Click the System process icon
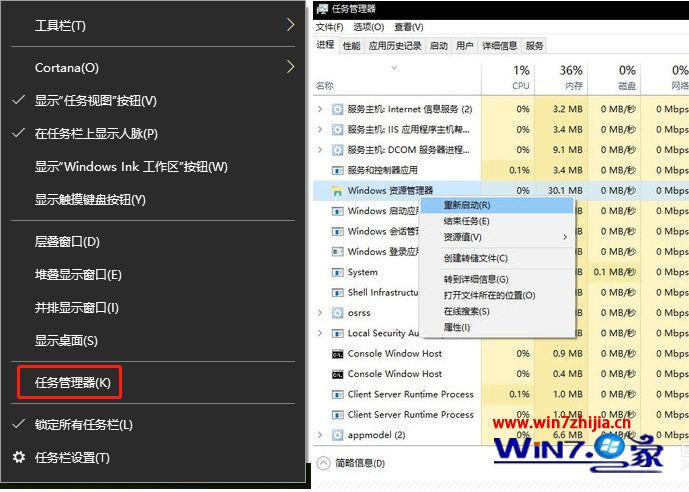Image resolution: width=689 pixels, height=492 pixels. [337, 272]
